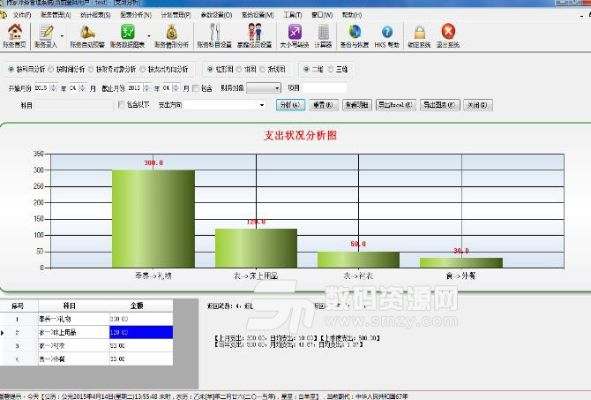
Task: Select row 1 subject cell in table
Action: tap(73, 319)
